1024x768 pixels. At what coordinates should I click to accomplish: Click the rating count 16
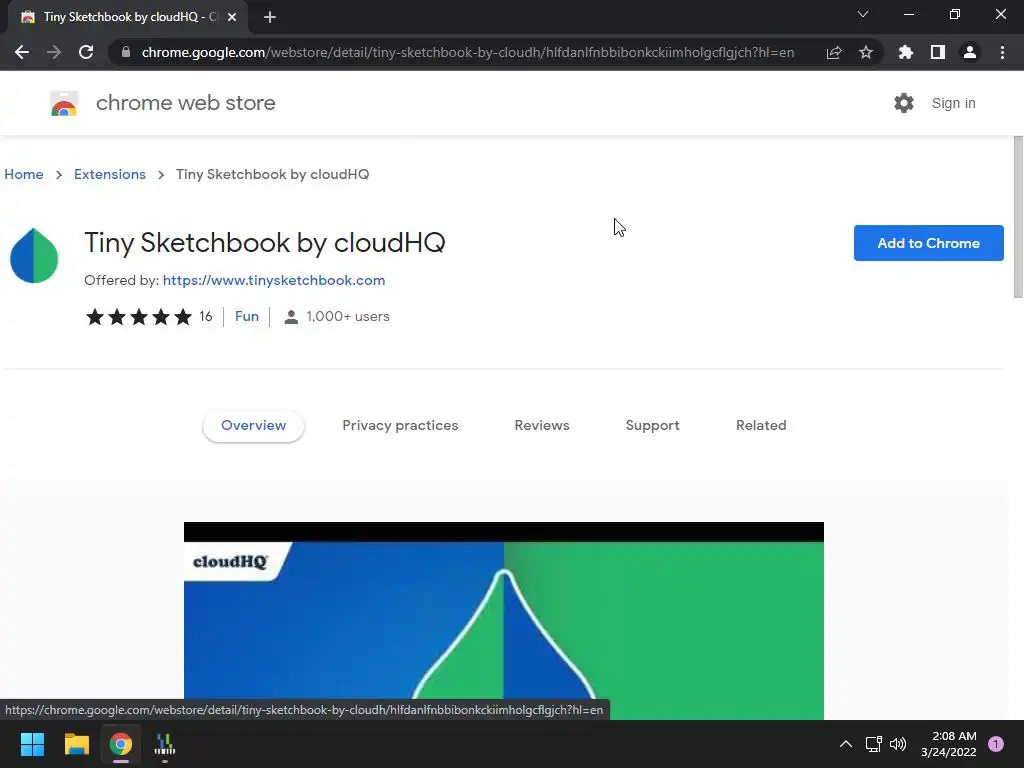click(x=206, y=317)
